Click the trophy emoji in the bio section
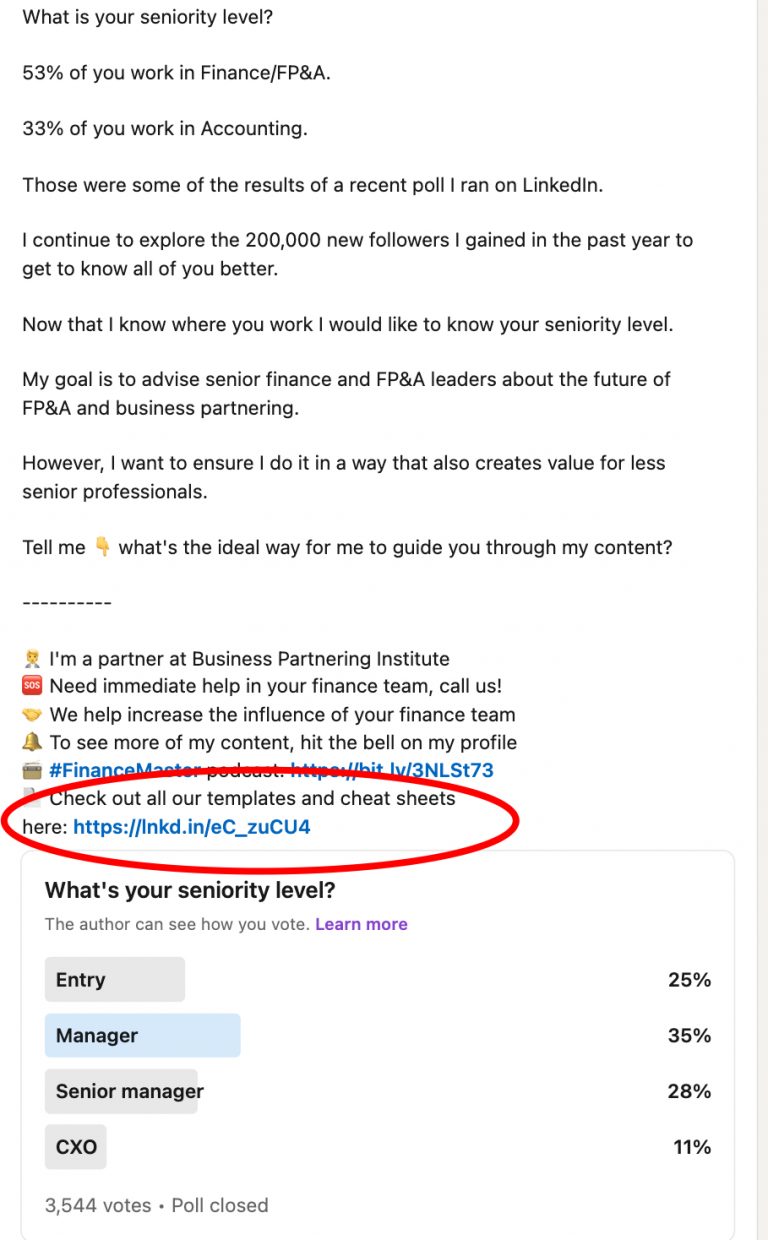This screenshot has height=1240, width=768. tap(32, 658)
